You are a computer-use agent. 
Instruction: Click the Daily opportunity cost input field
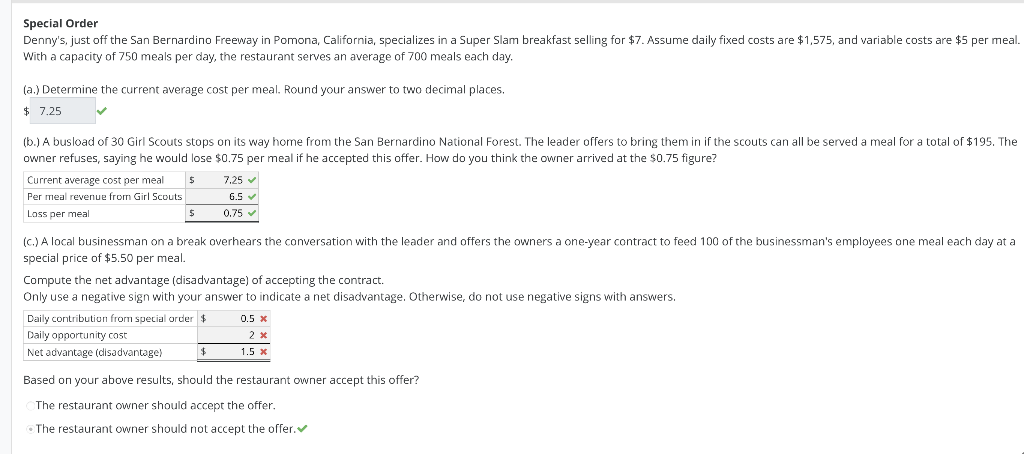pyautogui.click(x=233, y=335)
